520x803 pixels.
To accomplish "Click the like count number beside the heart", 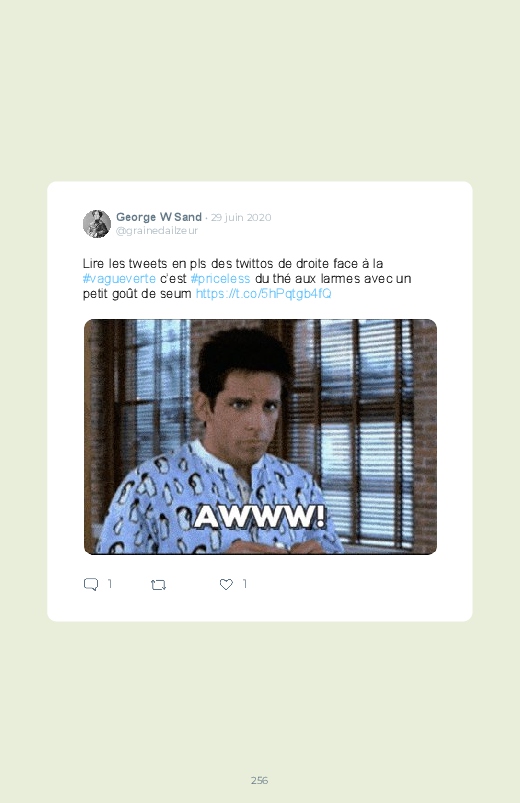I will pyautogui.click(x=244, y=584).
